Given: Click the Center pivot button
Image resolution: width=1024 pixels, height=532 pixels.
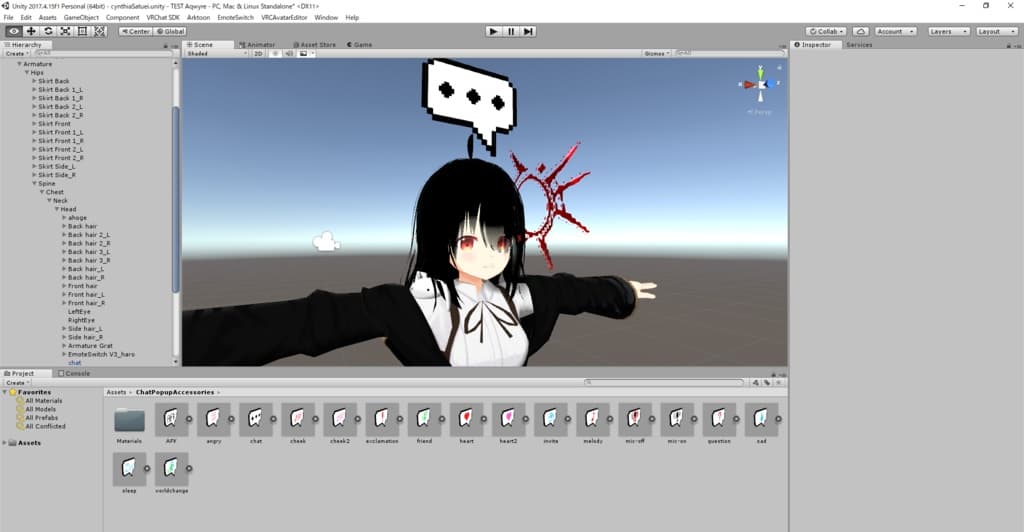Looking at the screenshot, I should tap(134, 31).
